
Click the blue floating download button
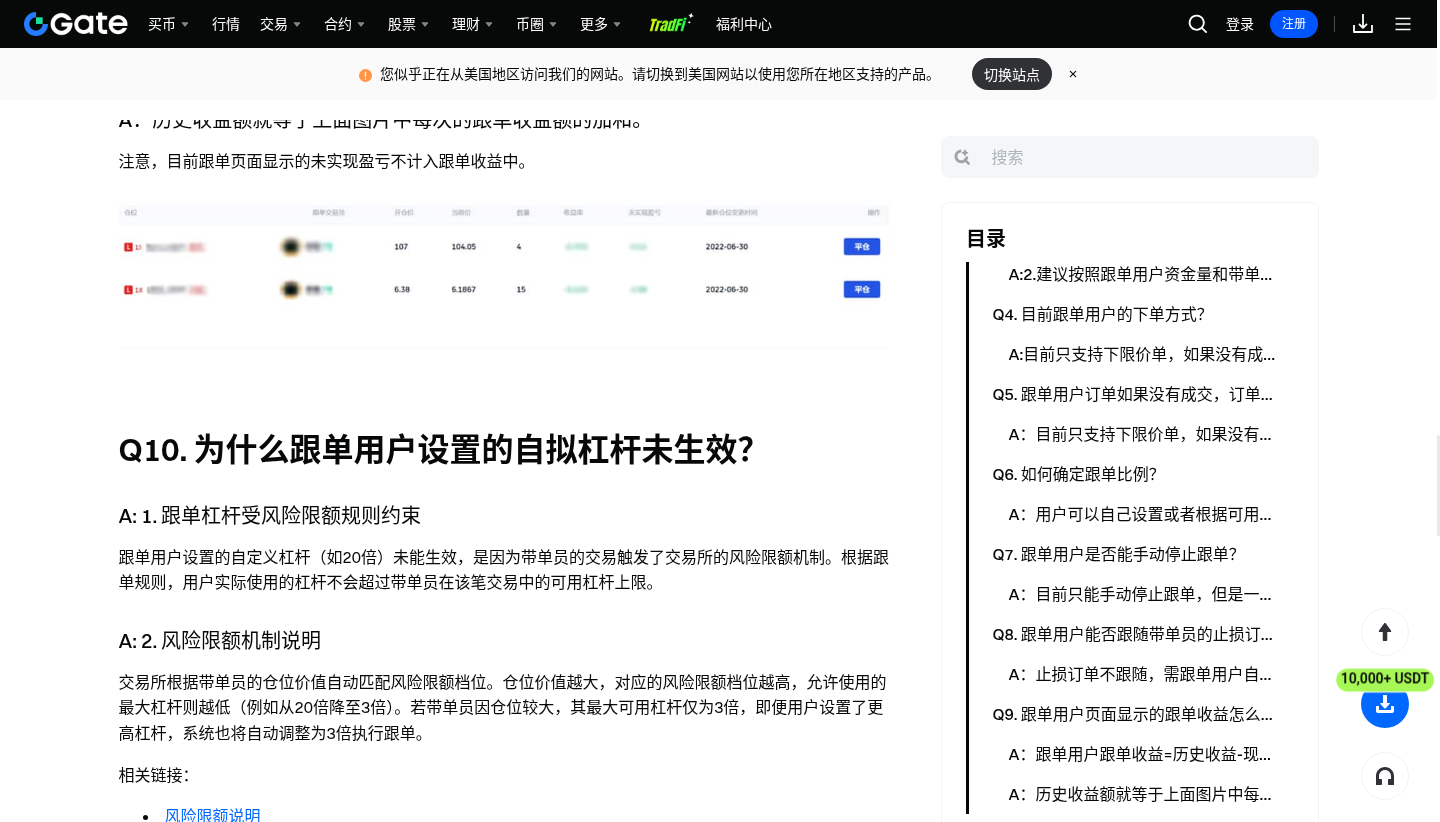(x=1385, y=704)
